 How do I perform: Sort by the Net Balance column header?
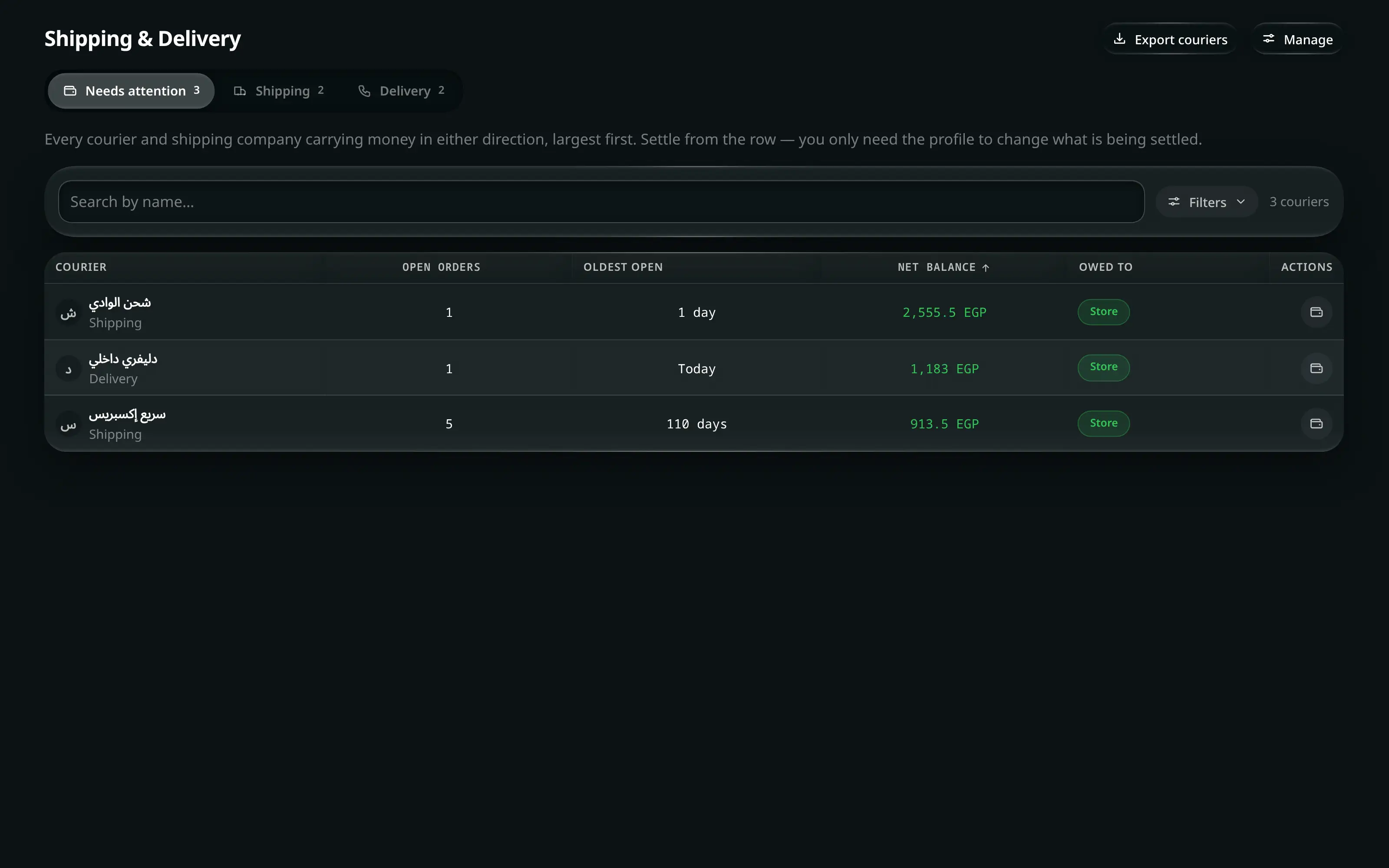point(943,267)
